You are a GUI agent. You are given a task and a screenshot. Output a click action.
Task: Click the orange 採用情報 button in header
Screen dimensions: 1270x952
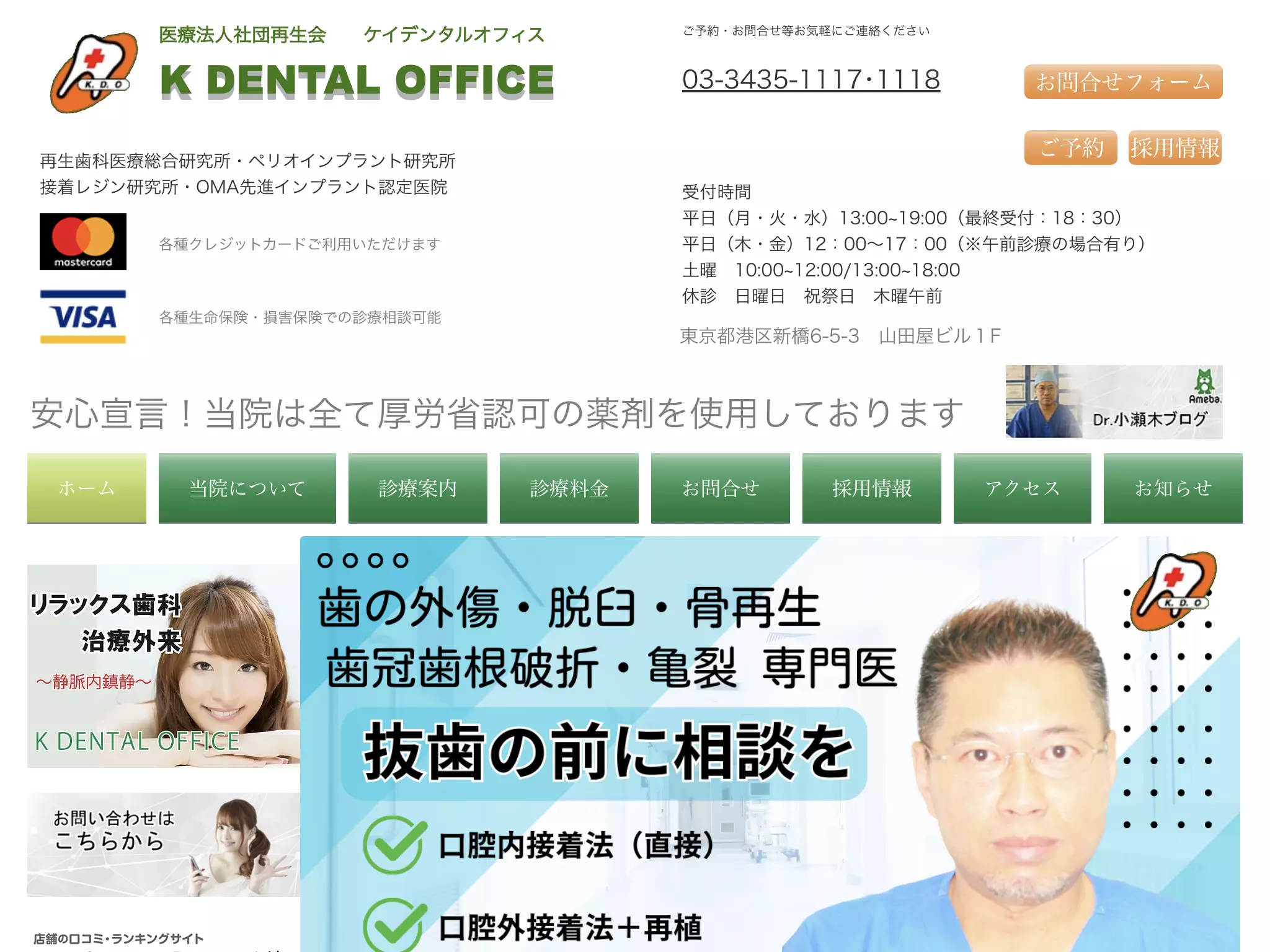click(1175, 148)
